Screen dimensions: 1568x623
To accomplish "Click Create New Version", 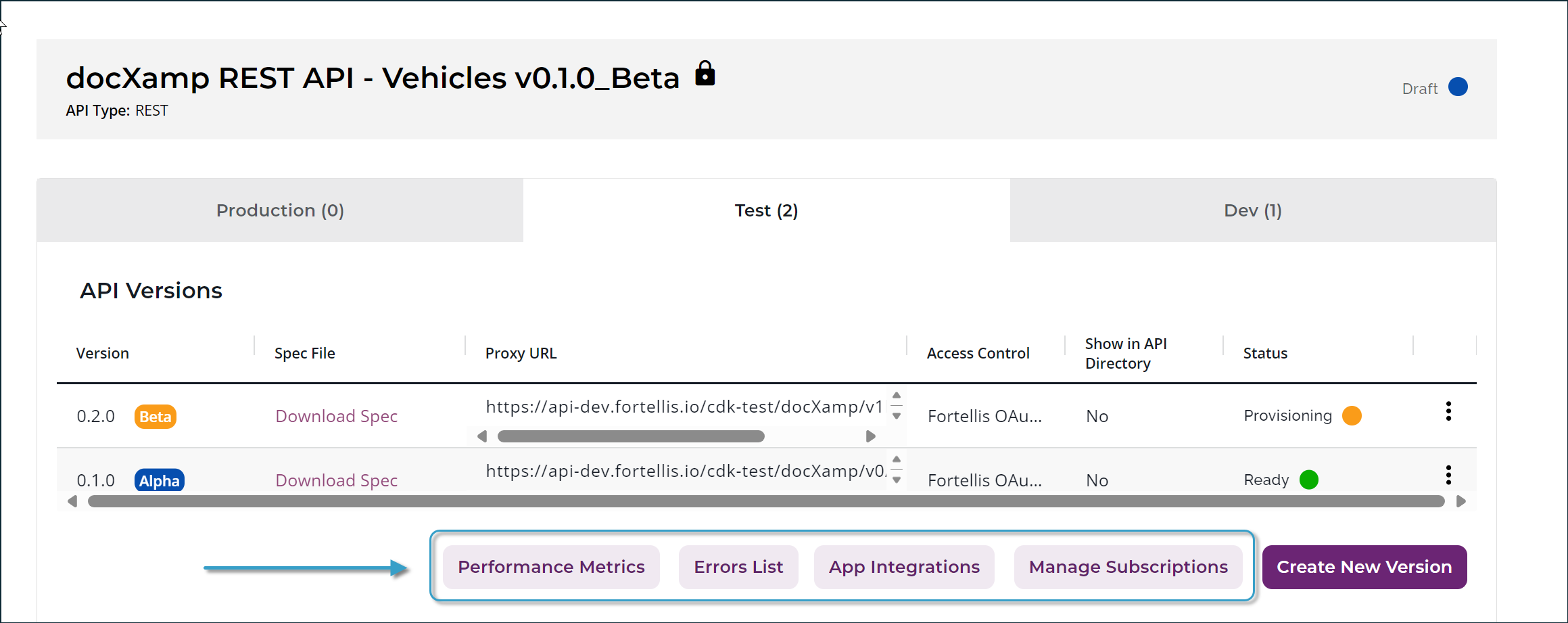I will tap(1363, 567).
